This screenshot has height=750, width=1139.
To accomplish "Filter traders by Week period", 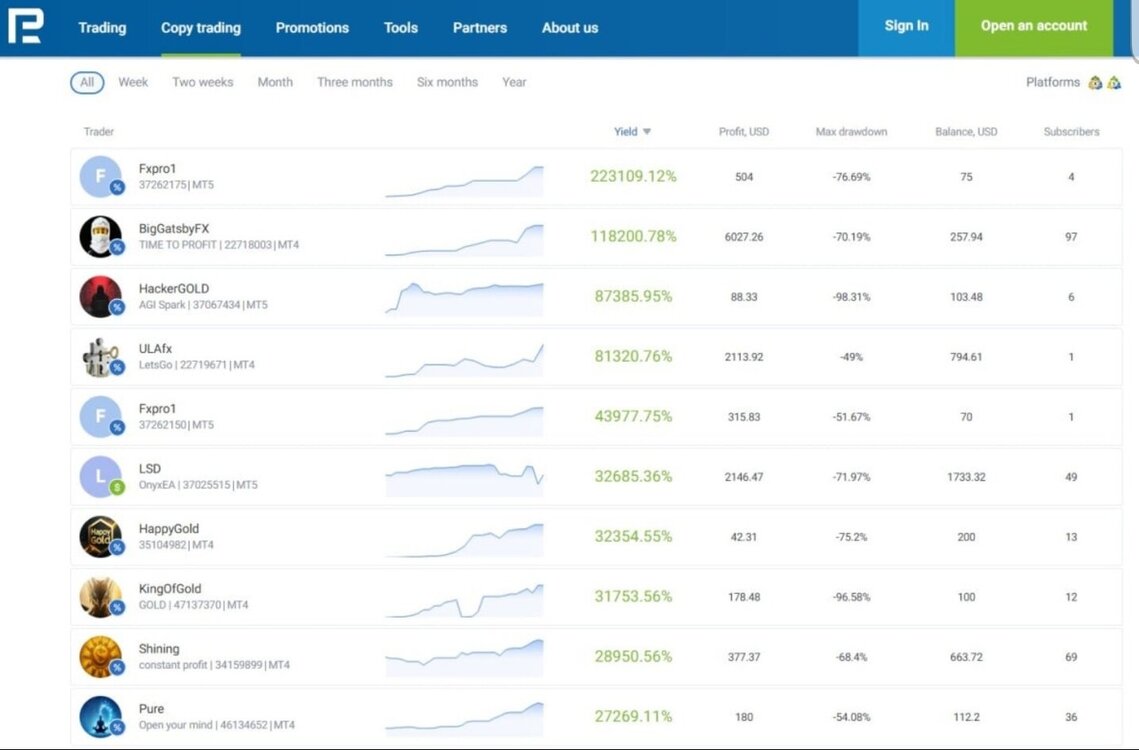I will pos(133,82).
